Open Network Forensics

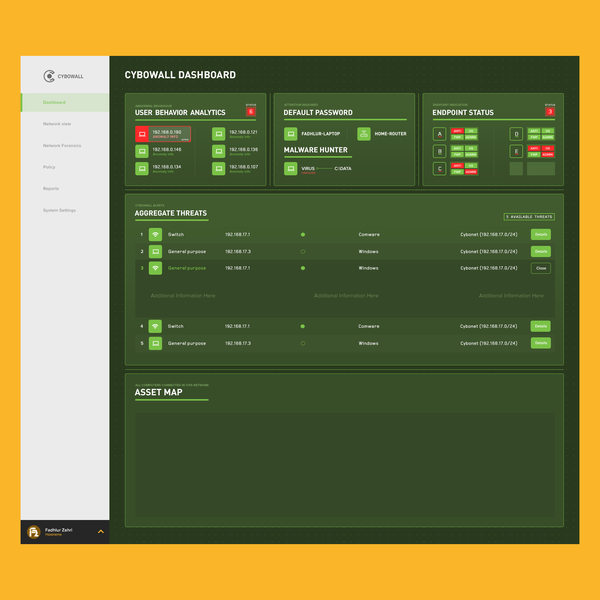tap(62, 146)
